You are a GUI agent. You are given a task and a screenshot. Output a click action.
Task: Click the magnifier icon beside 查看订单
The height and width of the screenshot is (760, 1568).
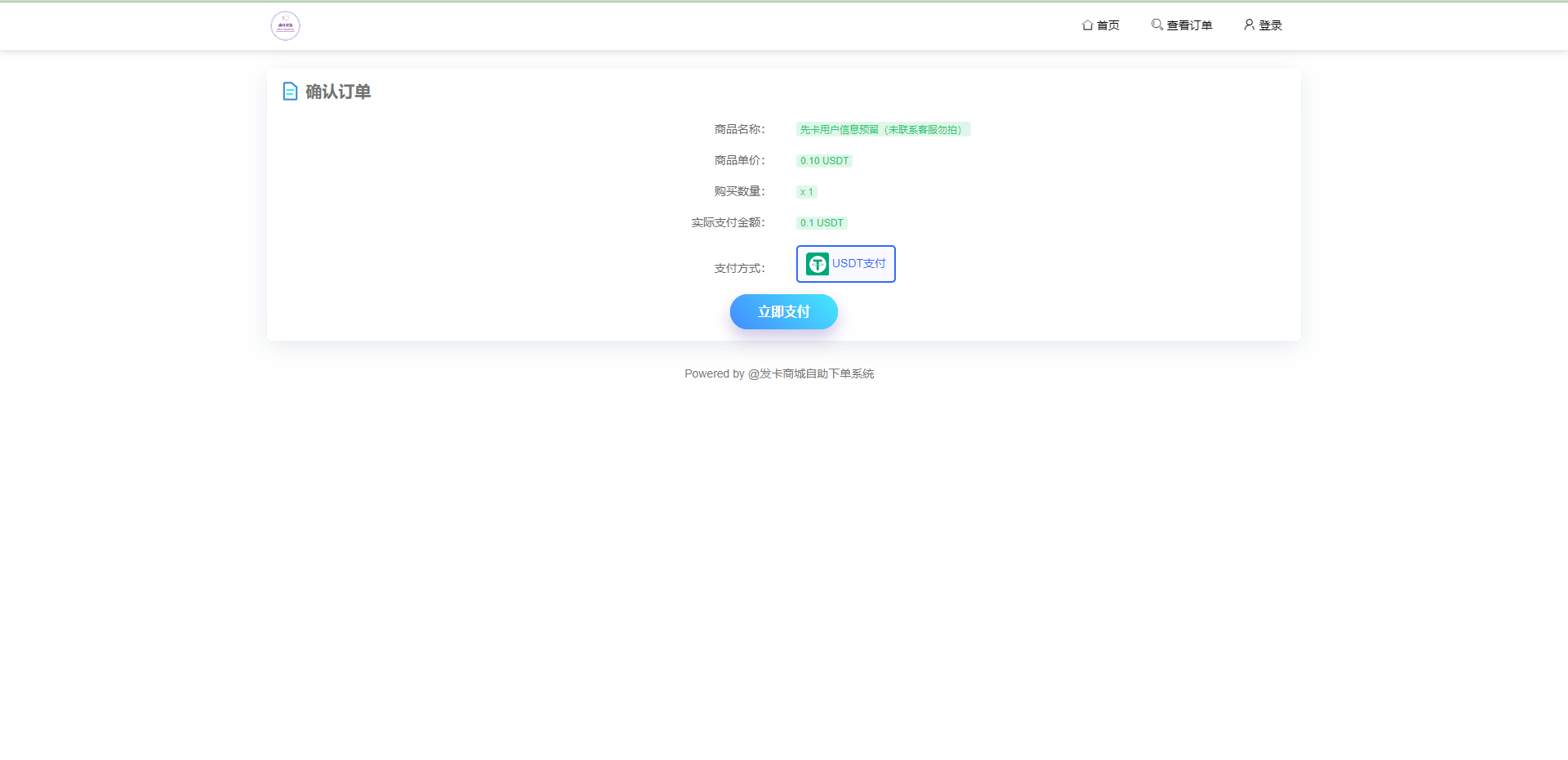pos(1156,25)
